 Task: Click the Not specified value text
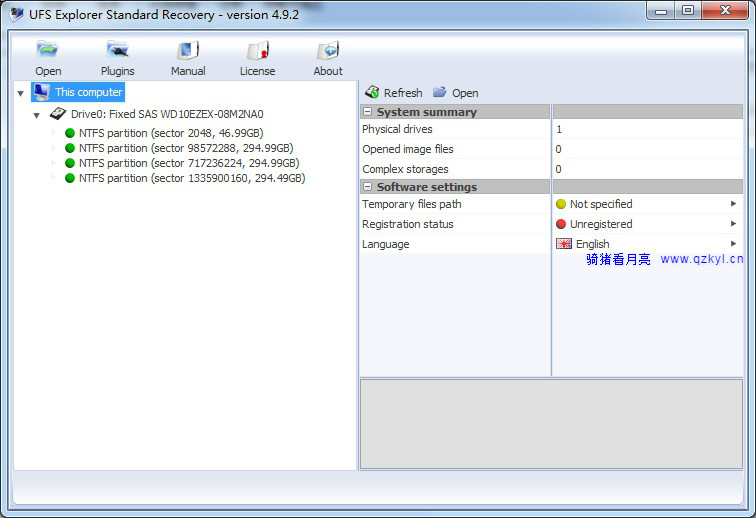tap(601, 204)
